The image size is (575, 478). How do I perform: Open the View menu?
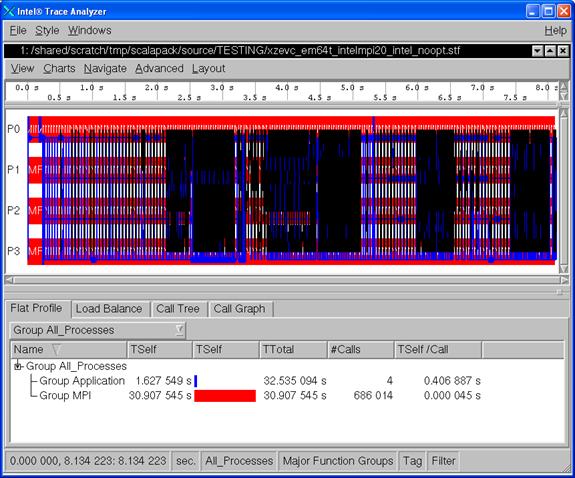click(x=22, y=69)
